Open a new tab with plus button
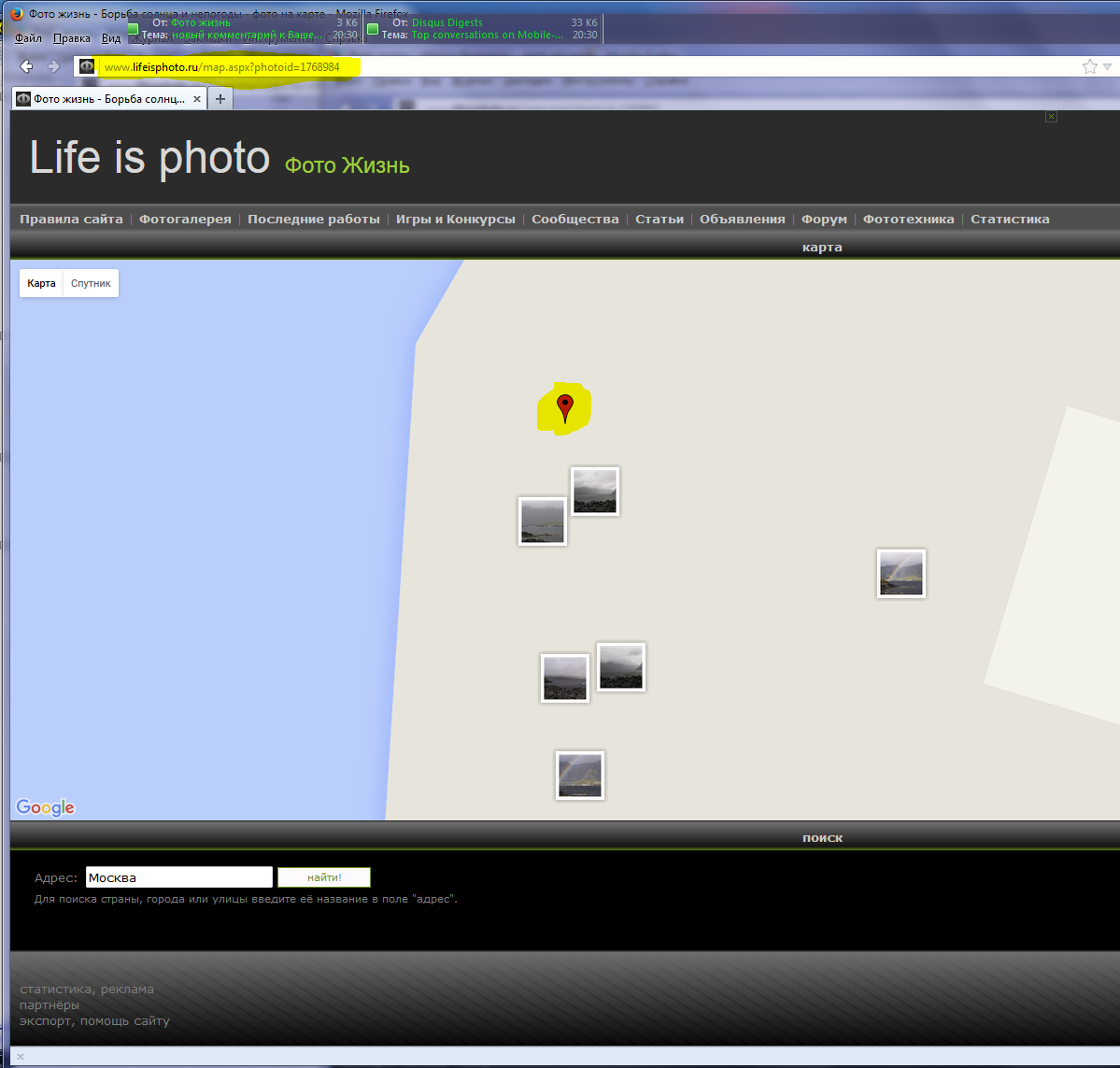Screen dimensions: 1120x1068 click(x=220, y=99)
